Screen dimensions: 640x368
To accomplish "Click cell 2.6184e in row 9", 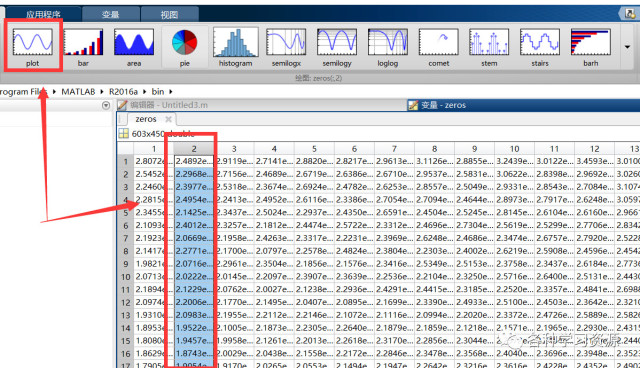I will point(594,264).
